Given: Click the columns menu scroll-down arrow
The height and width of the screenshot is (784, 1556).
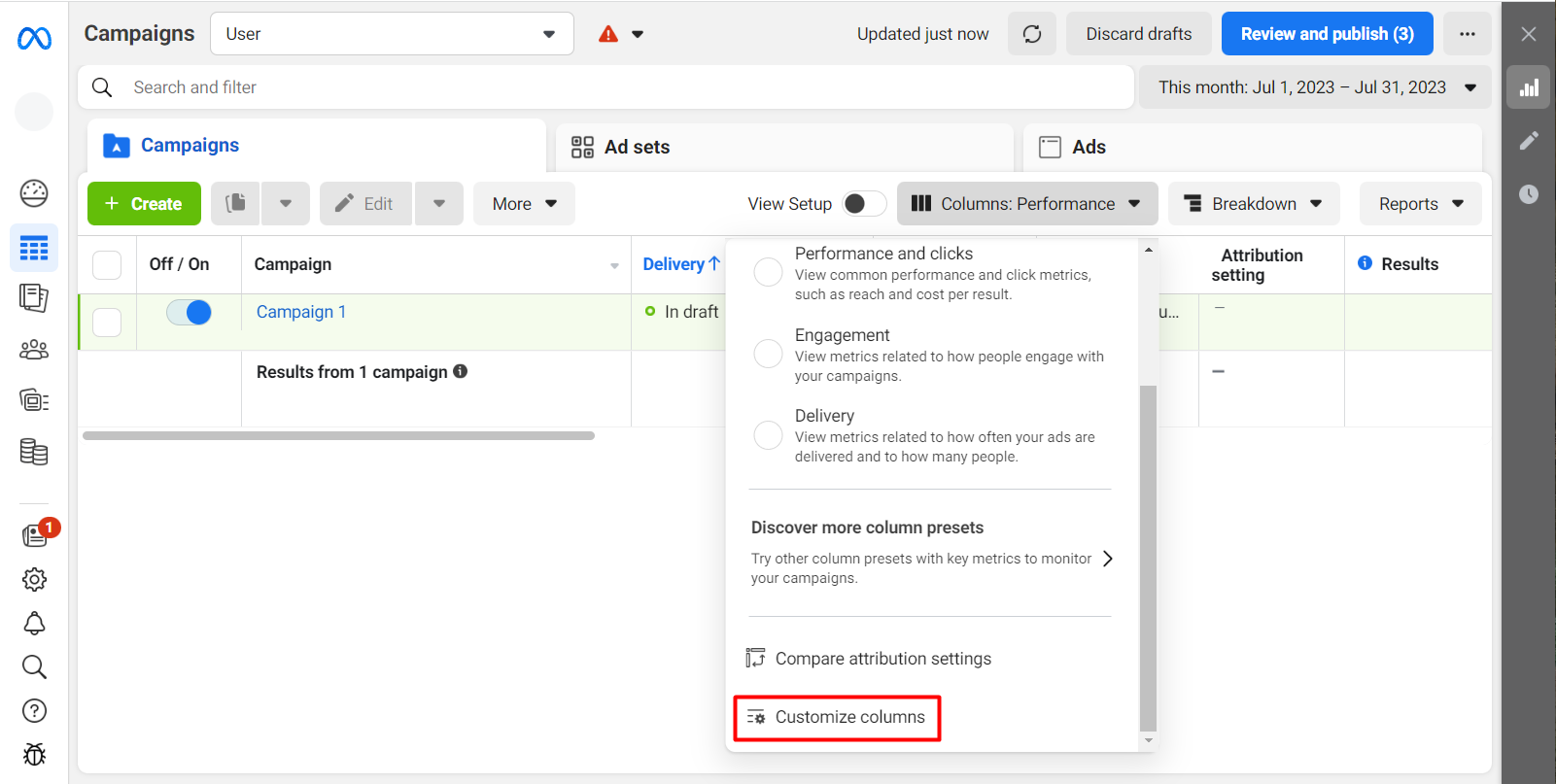Looking at the screenshot, I should pos(1149,741).
